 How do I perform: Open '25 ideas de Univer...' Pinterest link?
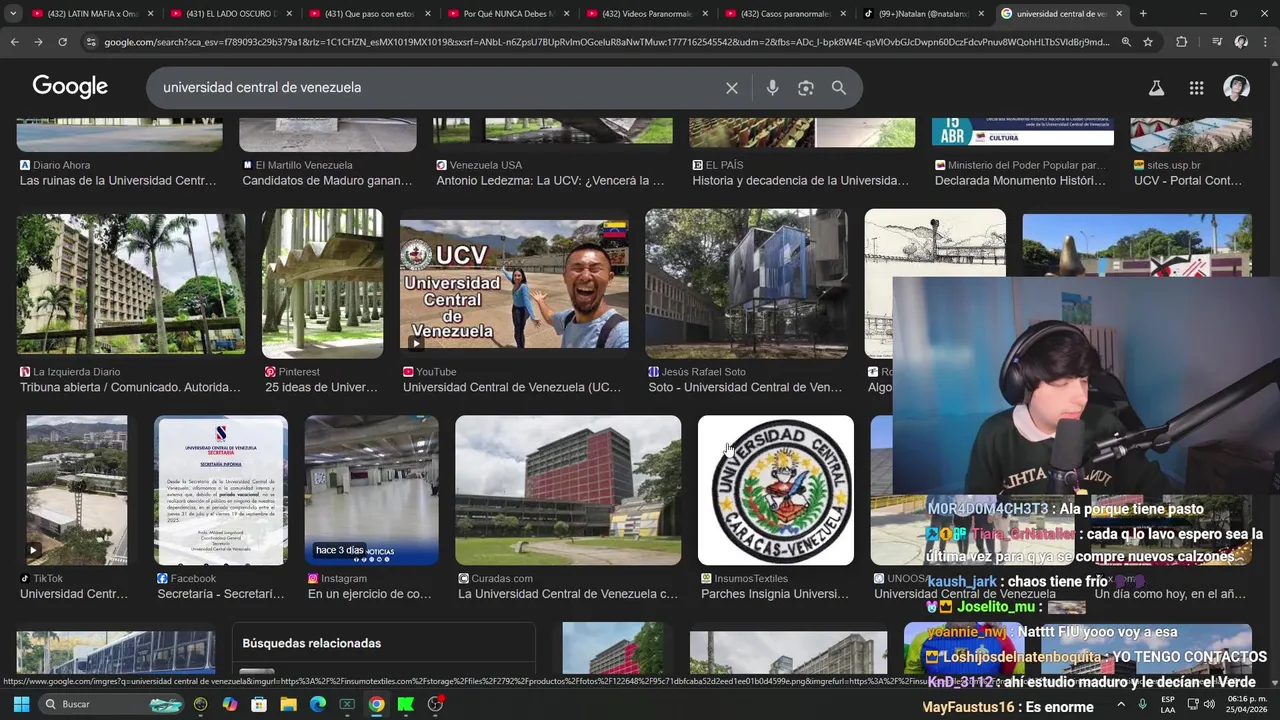pyautogui.click(x=321, y=387)
